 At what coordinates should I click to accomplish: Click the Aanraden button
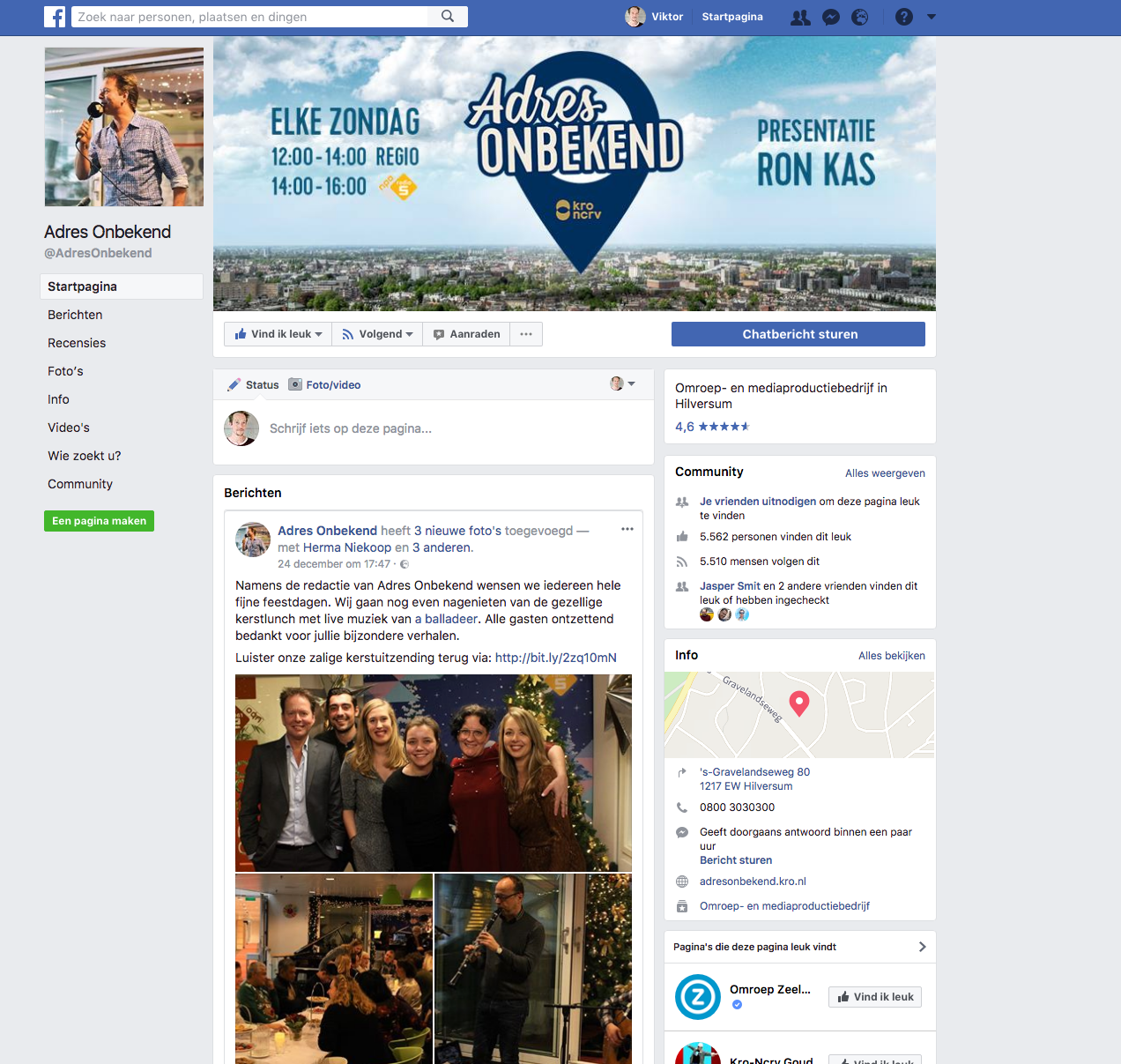click(x=466, y=334)
